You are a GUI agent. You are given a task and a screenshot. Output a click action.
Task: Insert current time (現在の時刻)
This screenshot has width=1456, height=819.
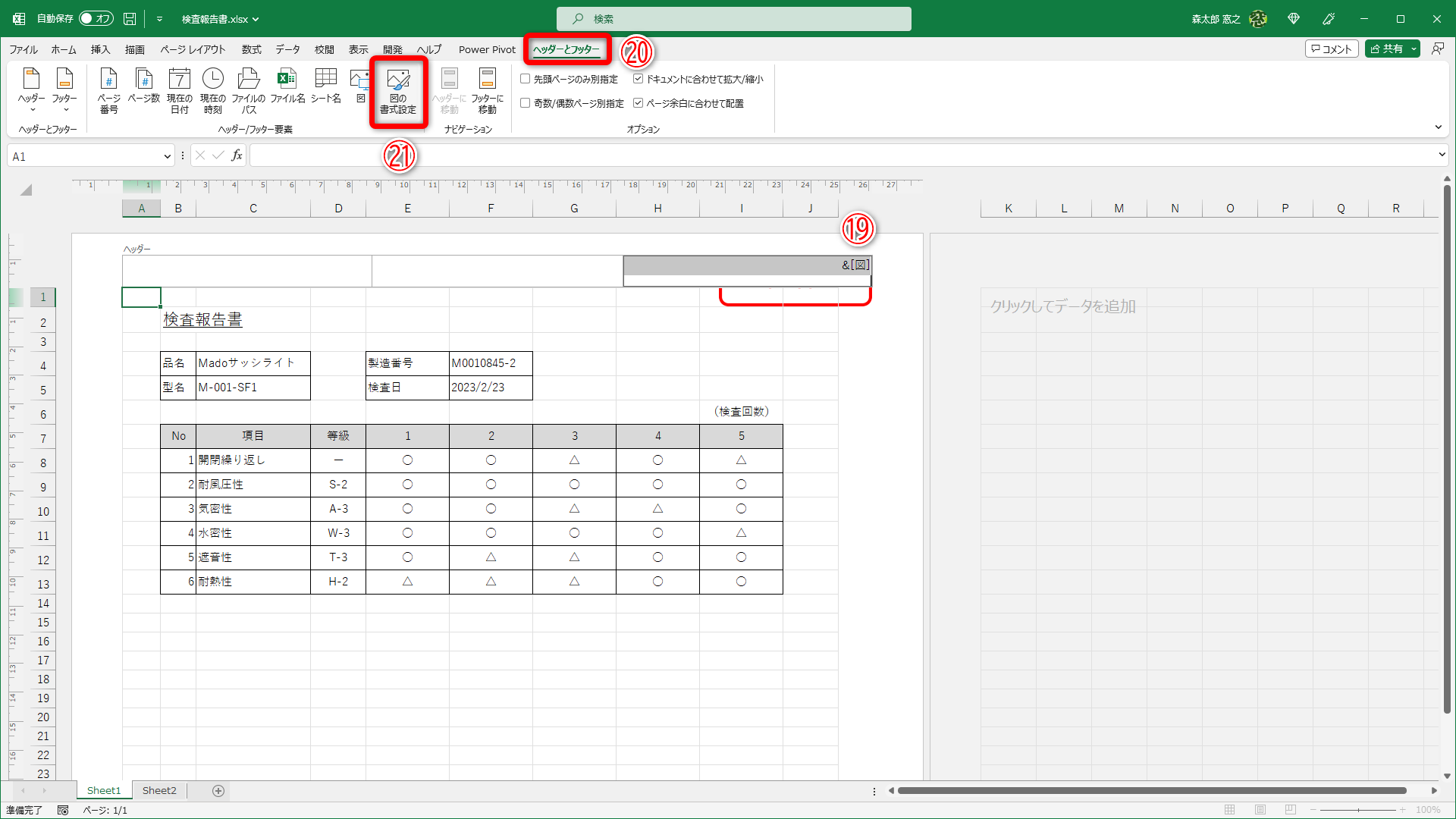point(213,89)
